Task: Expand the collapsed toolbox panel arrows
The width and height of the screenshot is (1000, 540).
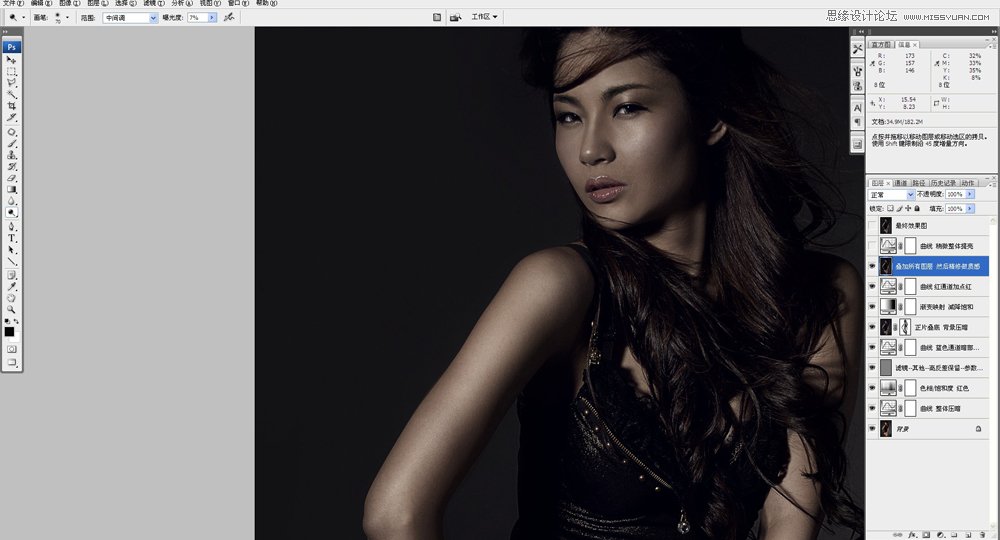Action: [x=5, y=31]
